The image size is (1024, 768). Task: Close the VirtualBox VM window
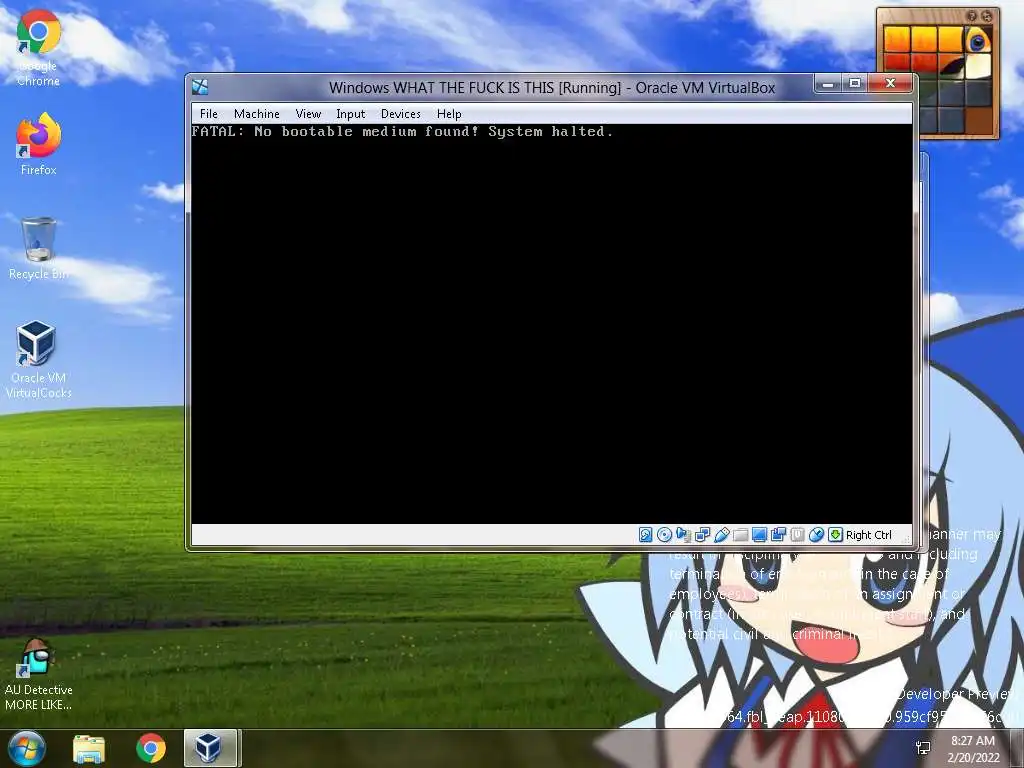pos(889,84)
